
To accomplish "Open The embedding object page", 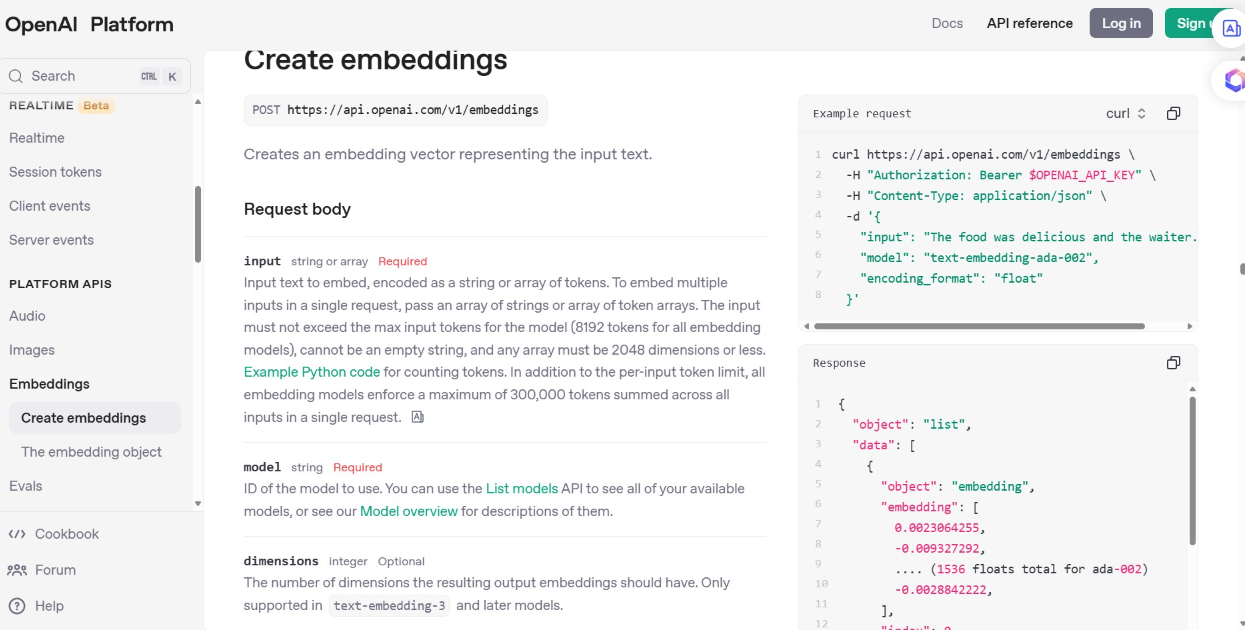I will tap(91, 452).
